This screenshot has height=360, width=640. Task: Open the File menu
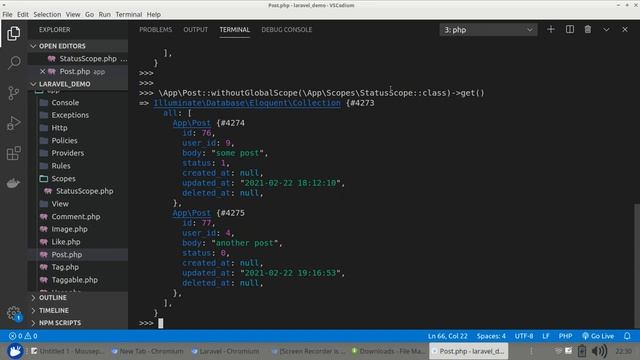pyautogui.click(x=7, y=14)
